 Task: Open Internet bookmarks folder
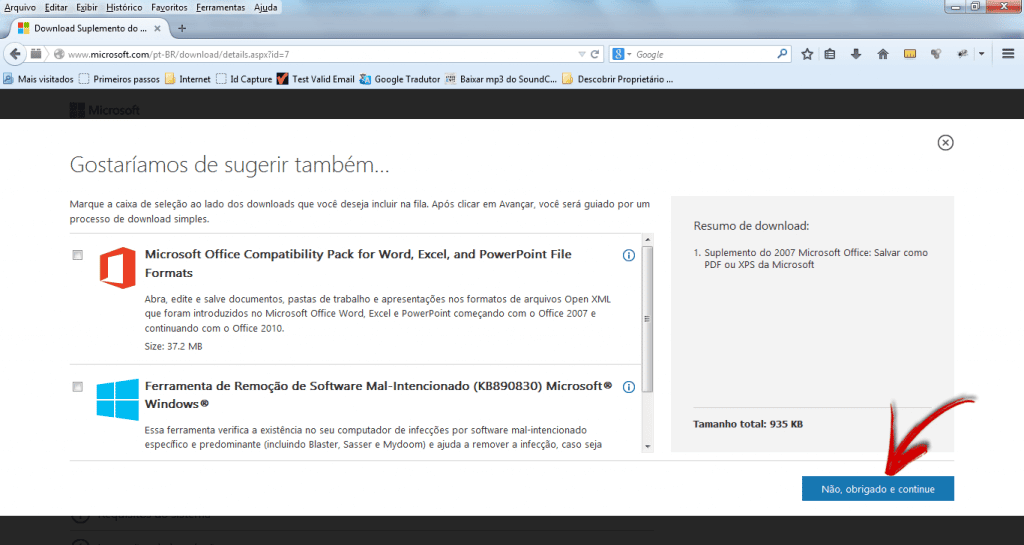pyautogui.click(x=188, y=79)
